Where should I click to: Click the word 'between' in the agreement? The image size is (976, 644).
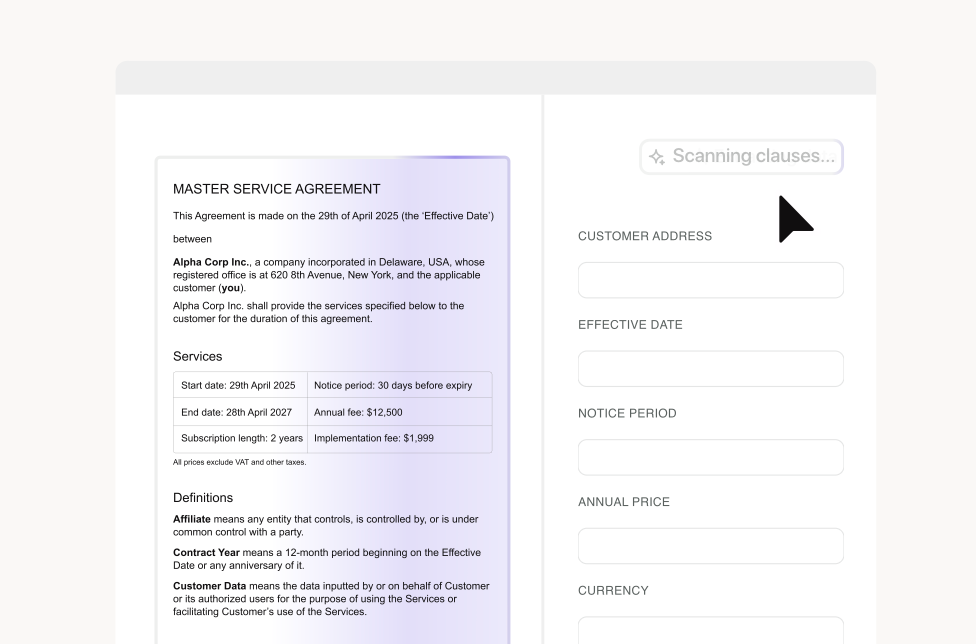click(x=192, y=239)
